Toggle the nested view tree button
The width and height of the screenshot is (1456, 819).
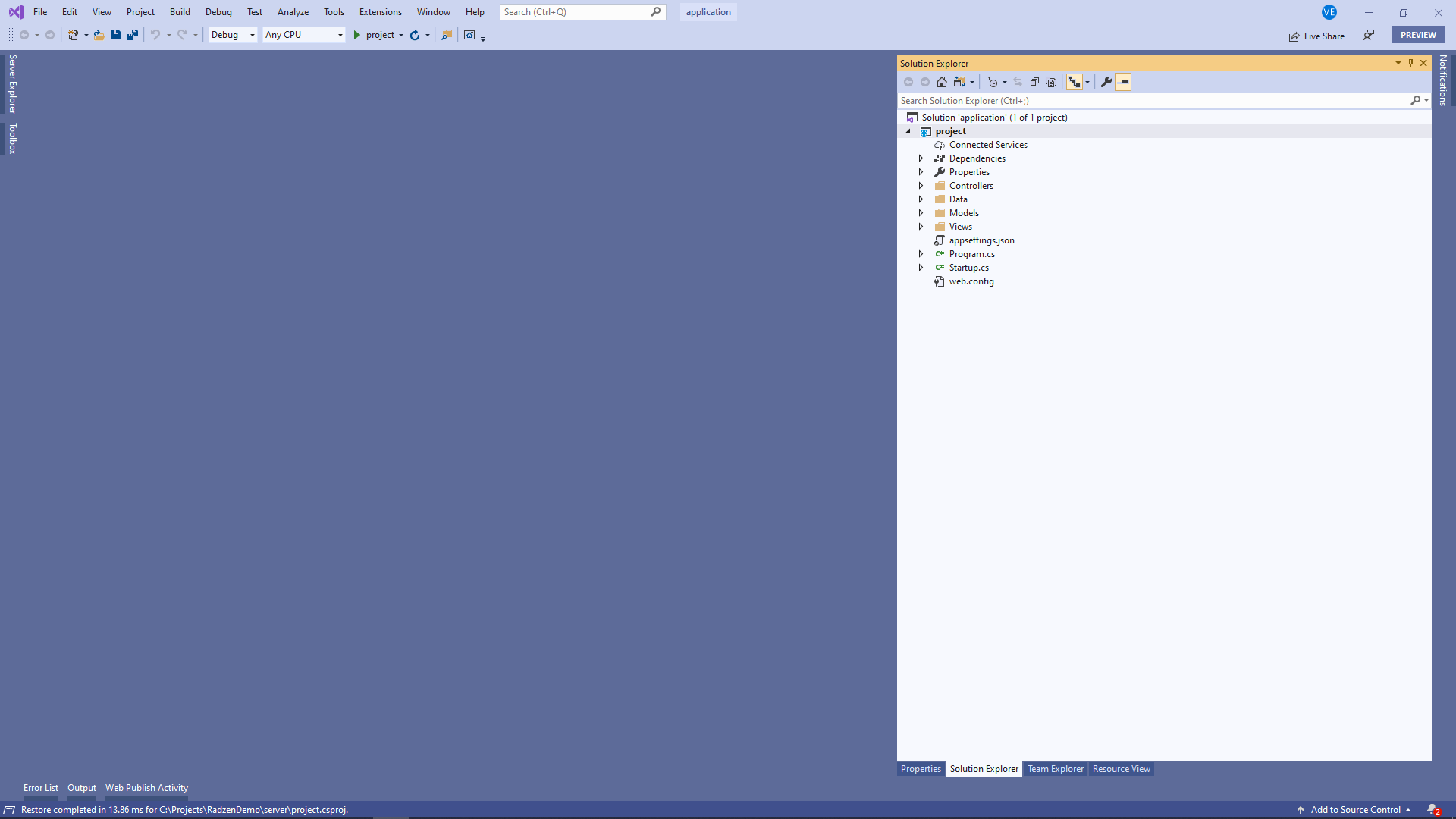coord(1075,82)
